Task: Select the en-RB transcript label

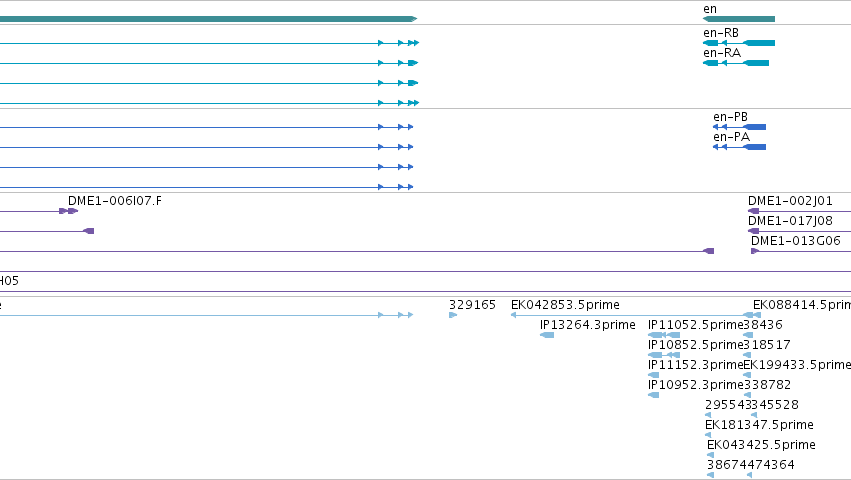Action: [721, 33]
